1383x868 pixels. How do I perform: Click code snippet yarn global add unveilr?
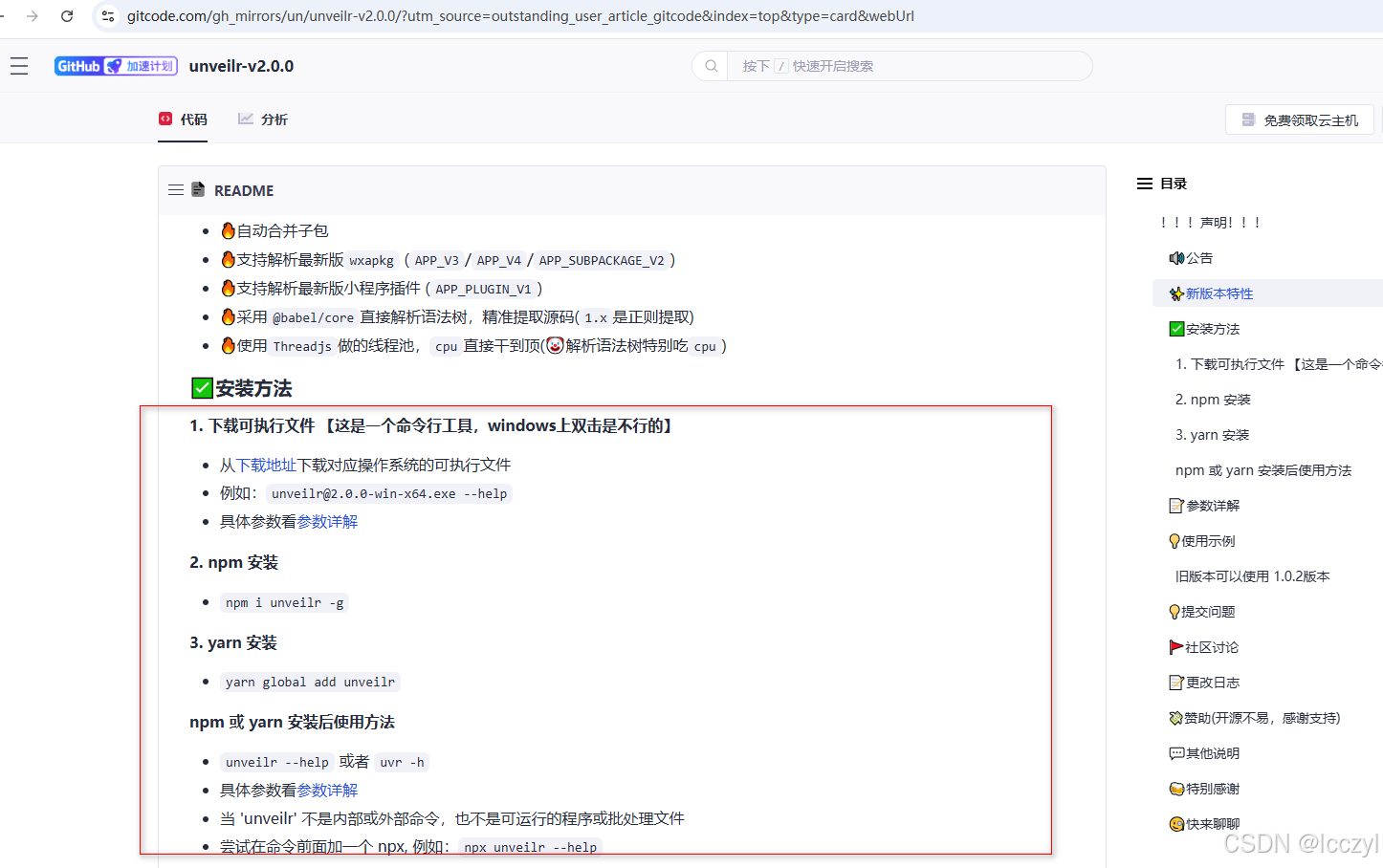[310, 682]
